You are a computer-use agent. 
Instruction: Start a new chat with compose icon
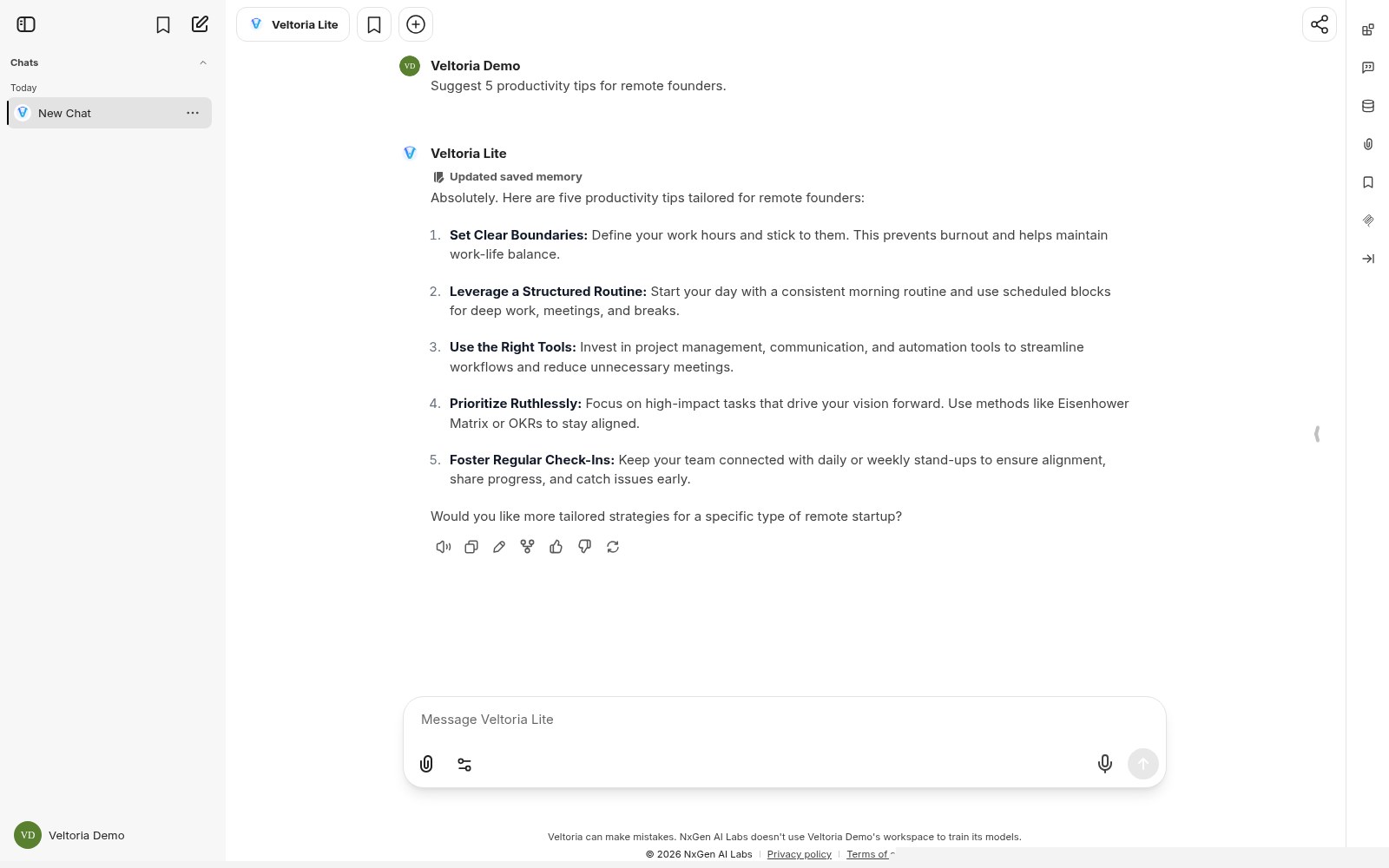(200, 24)
